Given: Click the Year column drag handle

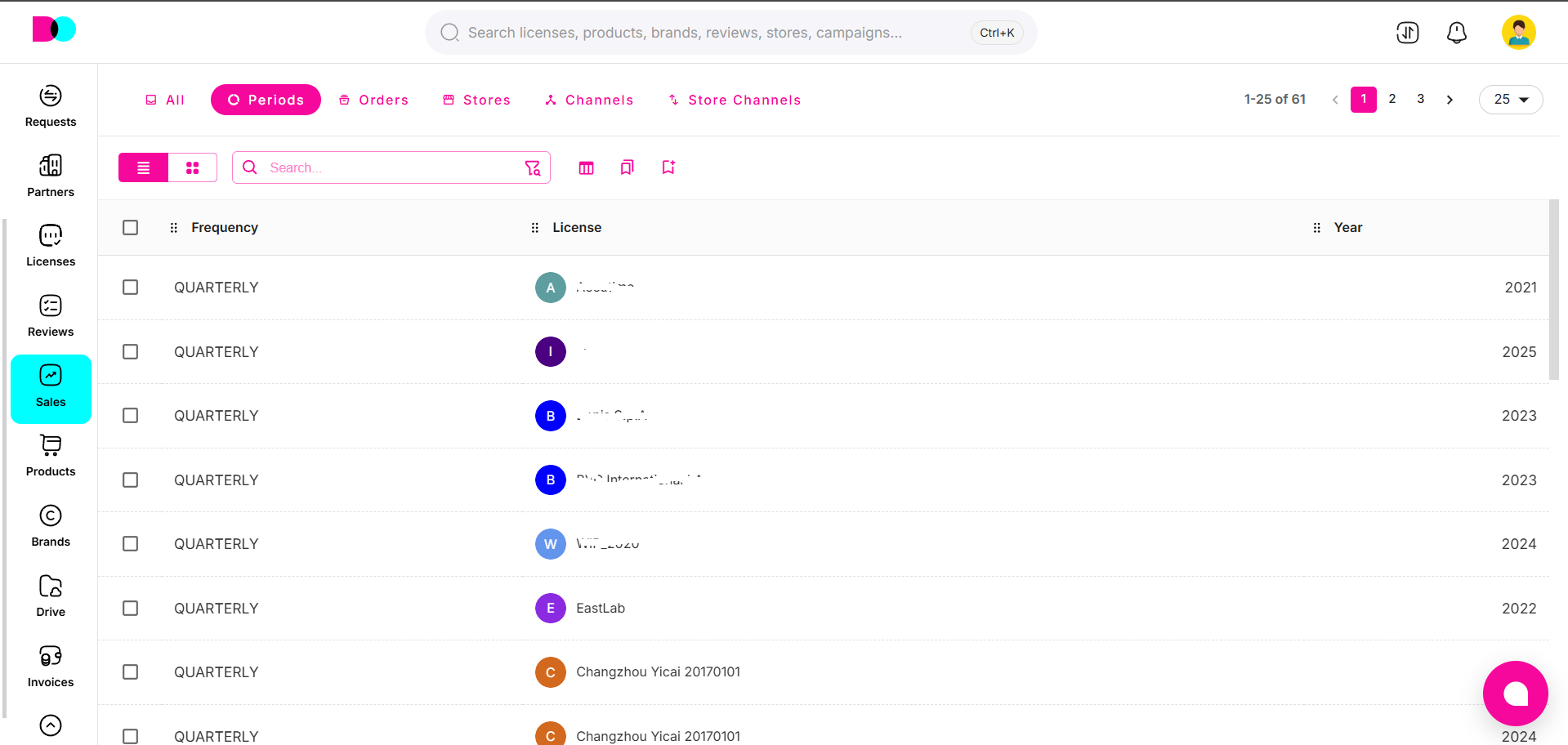Looking at the screenshot, I should coord(1317,228).
